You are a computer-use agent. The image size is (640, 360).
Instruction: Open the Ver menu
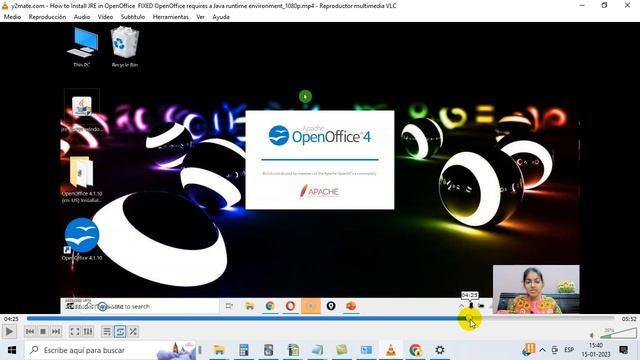pos(200,17)
